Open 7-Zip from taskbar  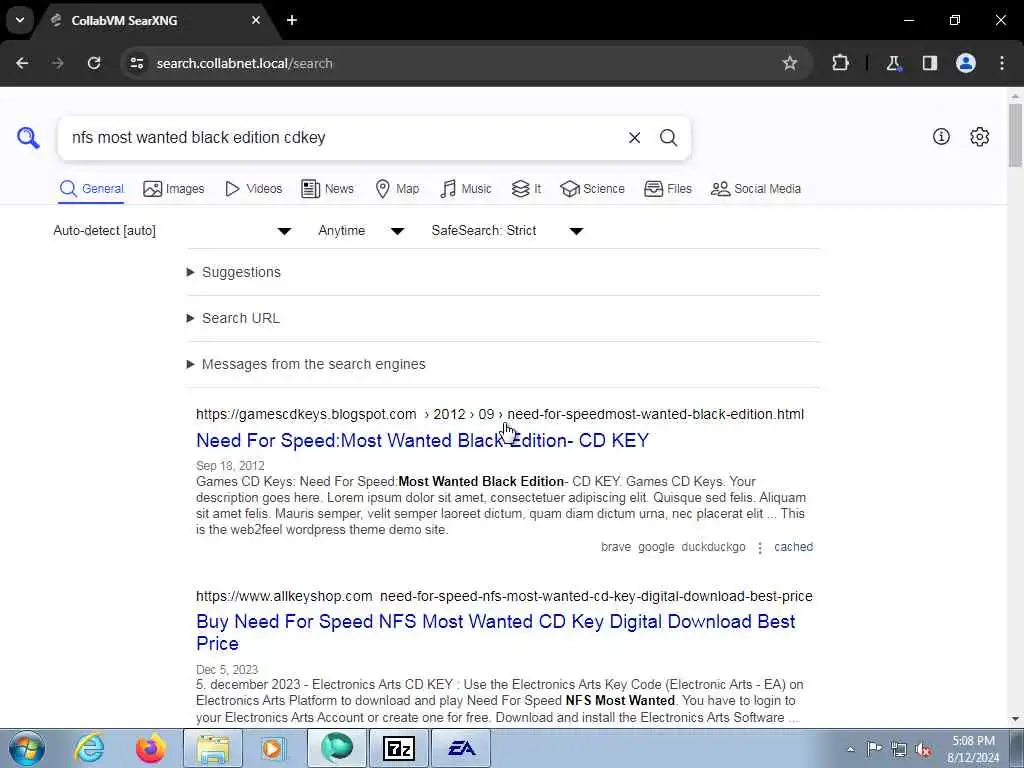pyautogui.click(x=399, y=748)
